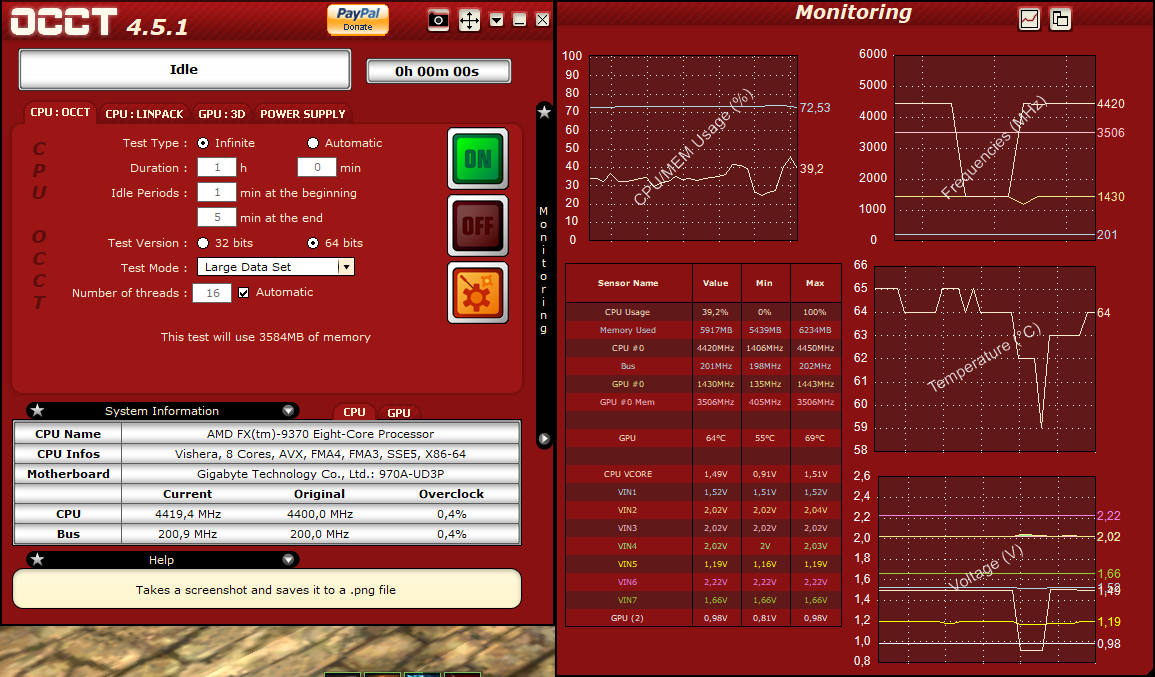The image size is (1155, 677).
Task: Click the Sensor Name column header
Action: 628,283
